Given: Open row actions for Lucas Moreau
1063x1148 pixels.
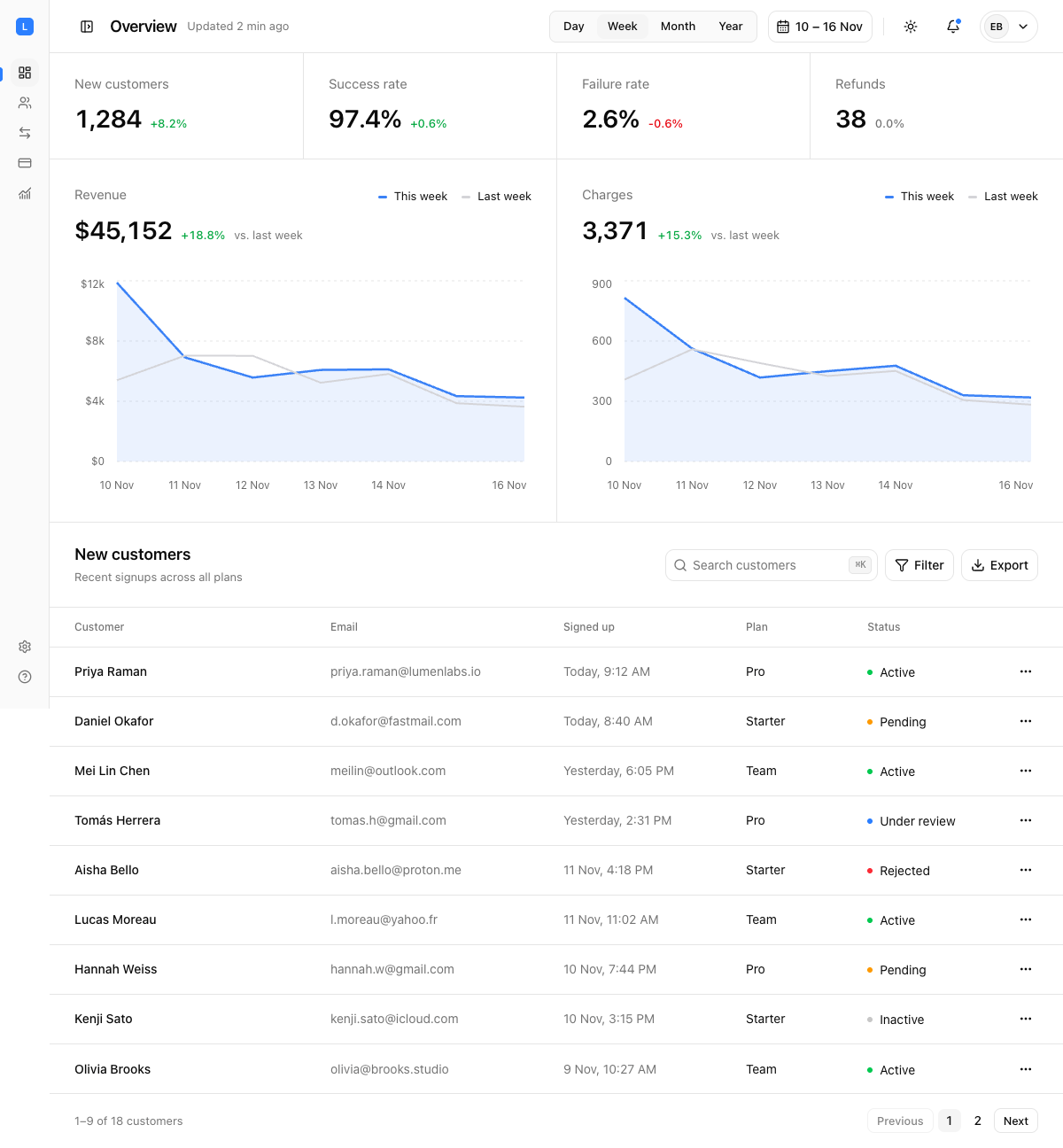Looking at the screenshot, I should [1026, 919].
